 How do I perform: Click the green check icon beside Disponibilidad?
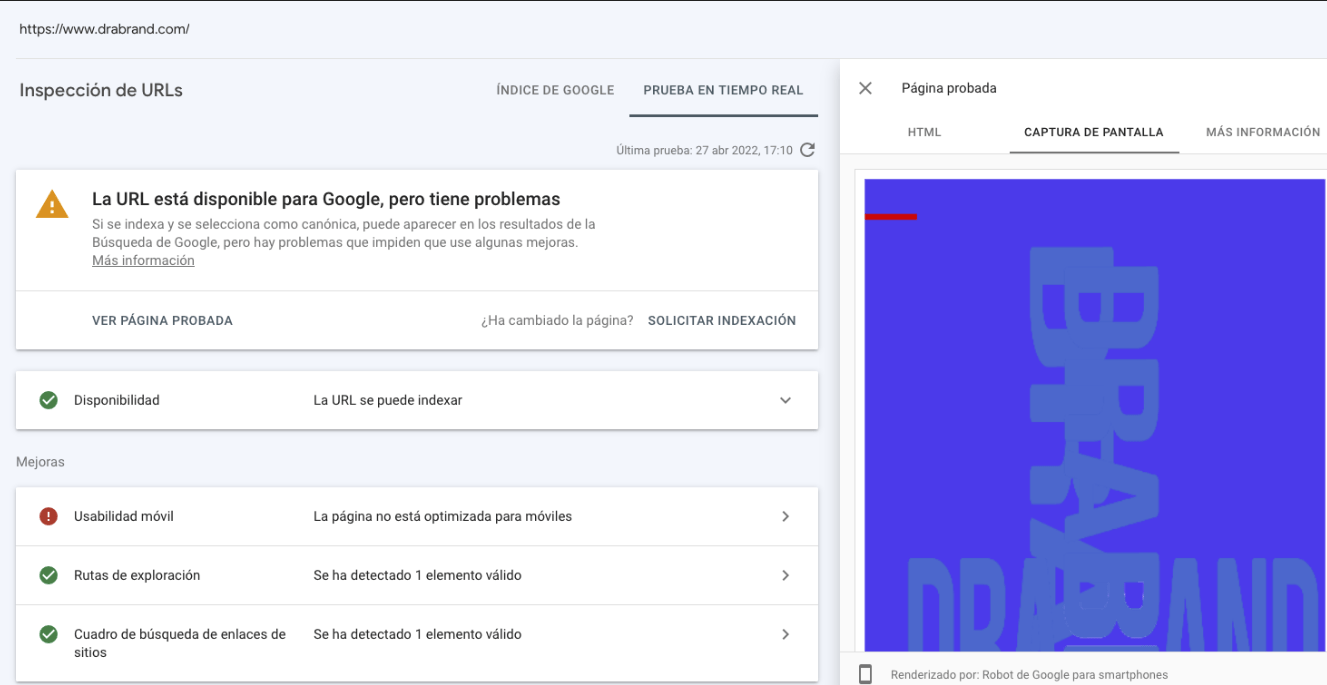click(x=48, y=400)
